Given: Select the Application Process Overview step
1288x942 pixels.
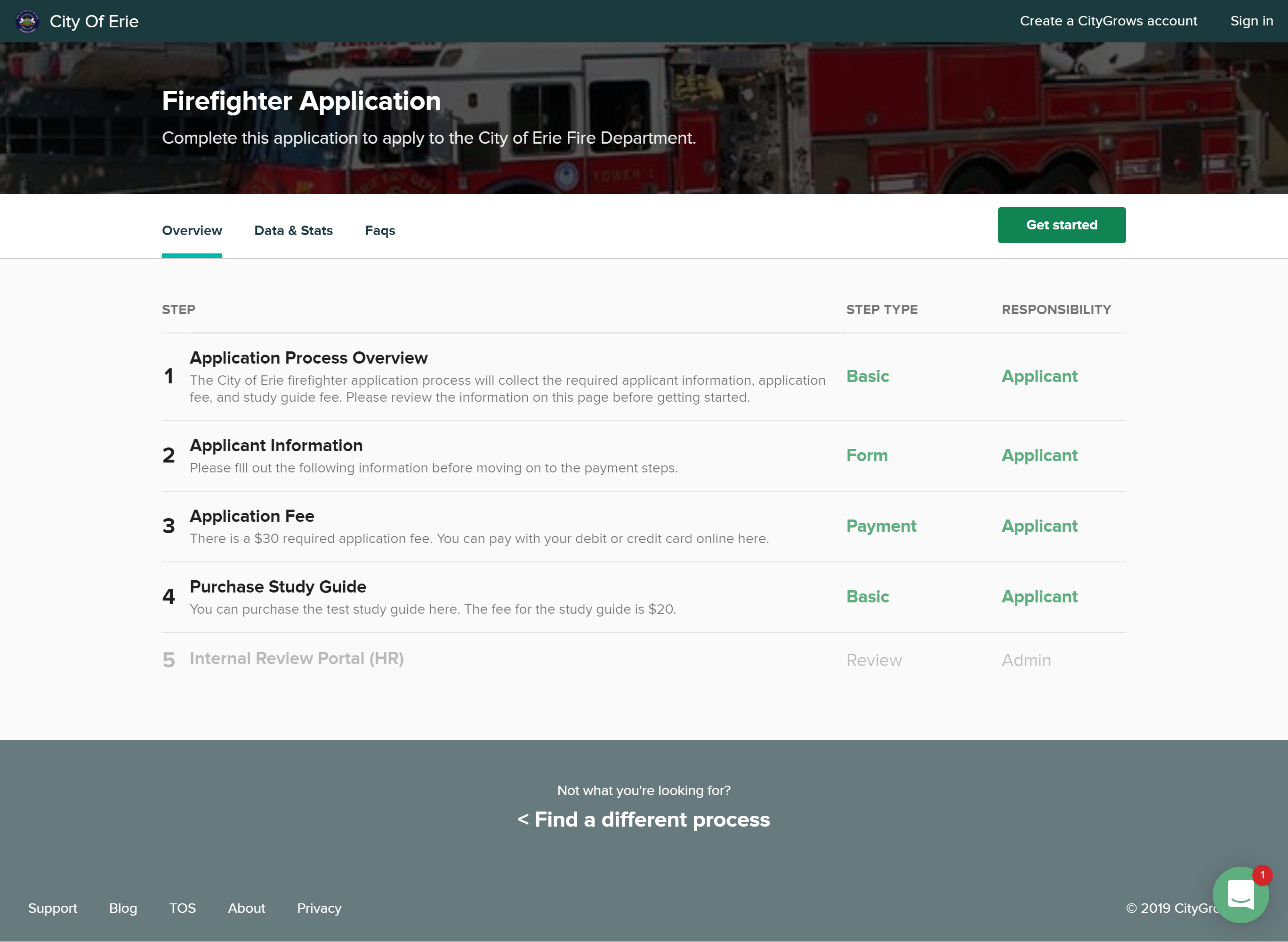Looking at the screenshot, I should coord(308,357).
